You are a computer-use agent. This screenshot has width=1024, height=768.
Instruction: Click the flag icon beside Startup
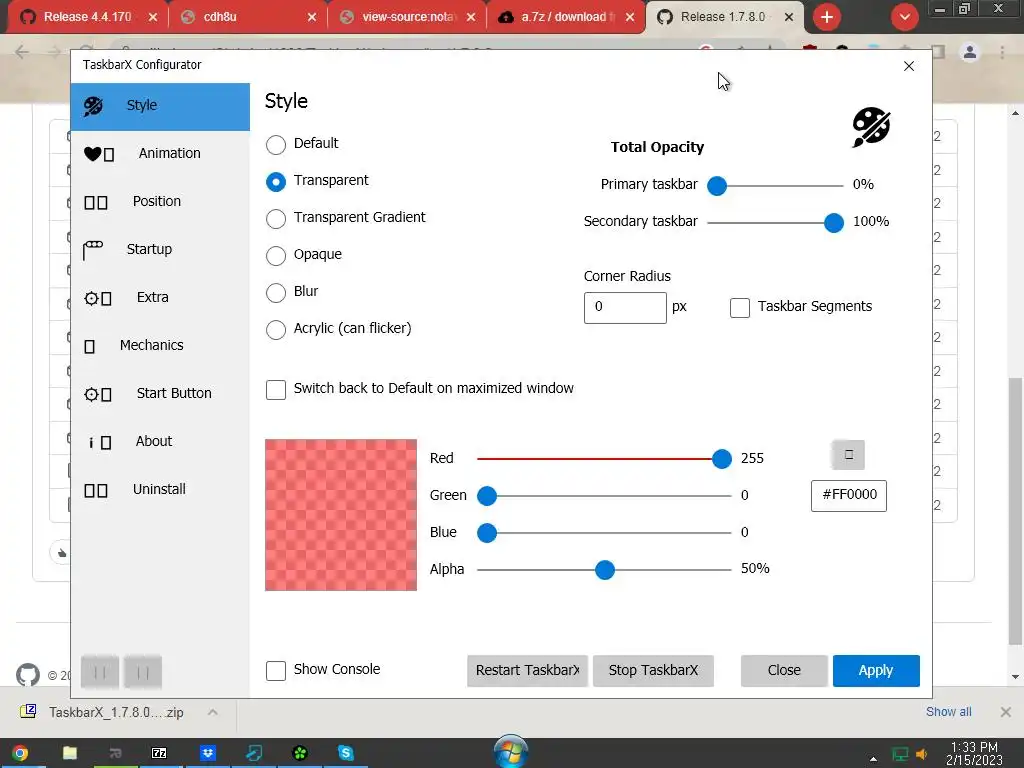point(93,249)
